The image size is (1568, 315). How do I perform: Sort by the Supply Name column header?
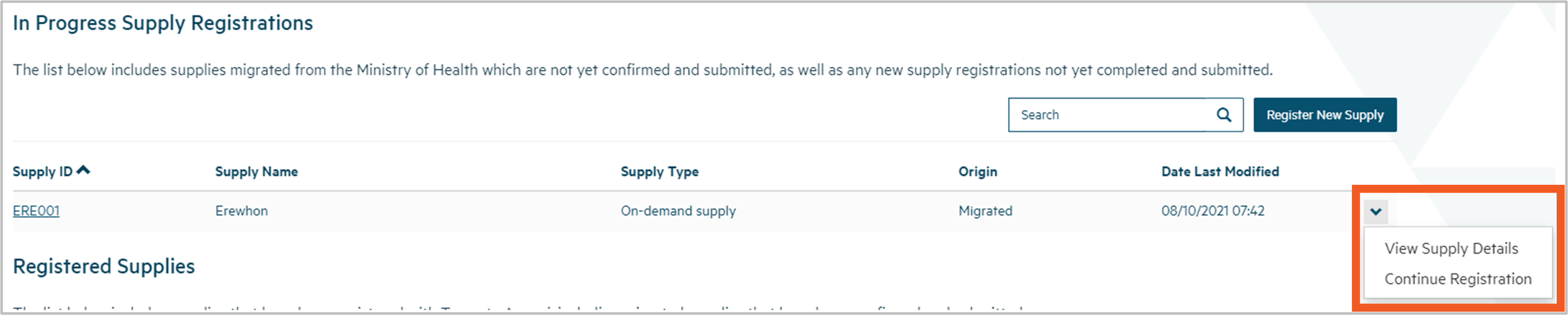(x=256, y=172)
